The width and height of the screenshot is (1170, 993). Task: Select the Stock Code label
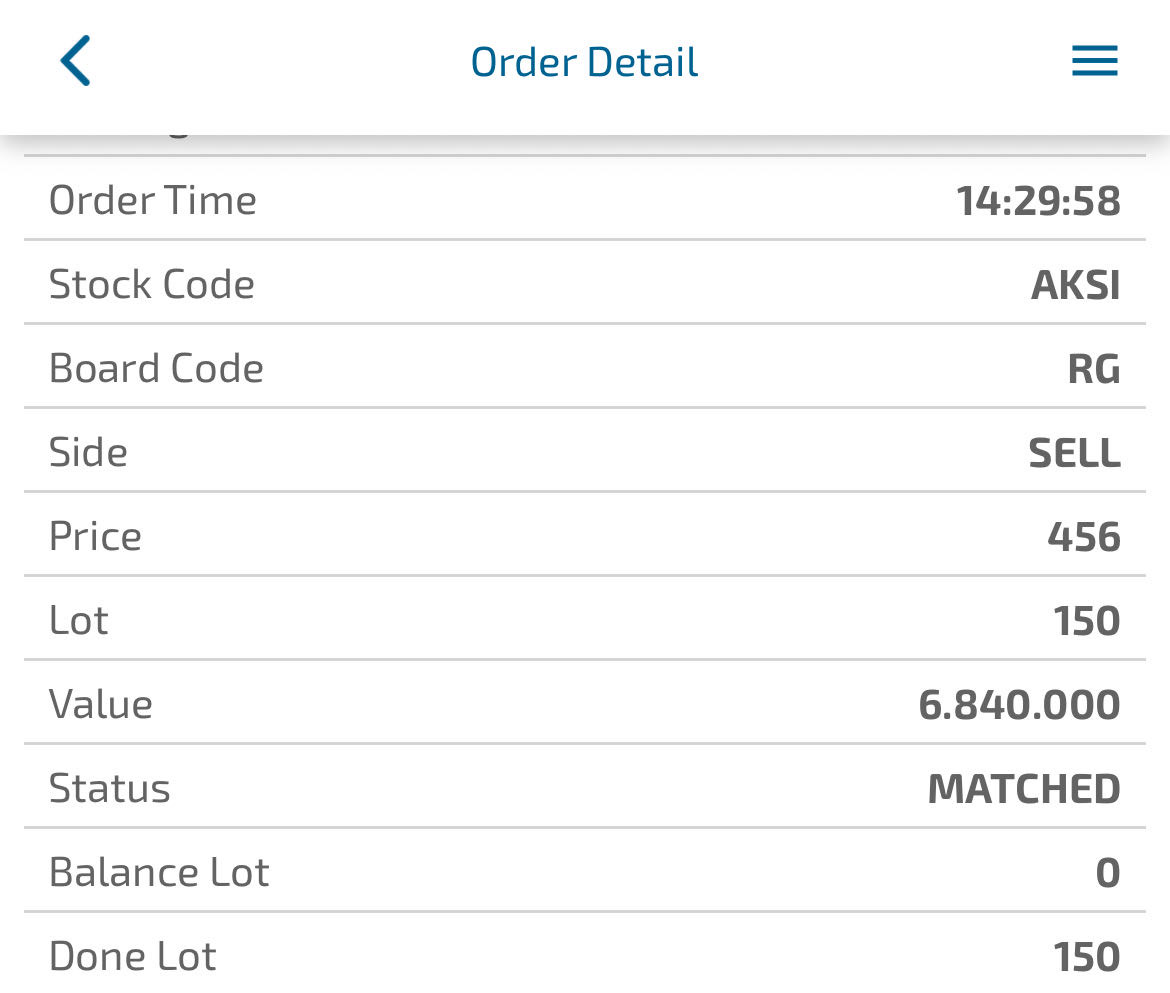(x=152, y=285)
